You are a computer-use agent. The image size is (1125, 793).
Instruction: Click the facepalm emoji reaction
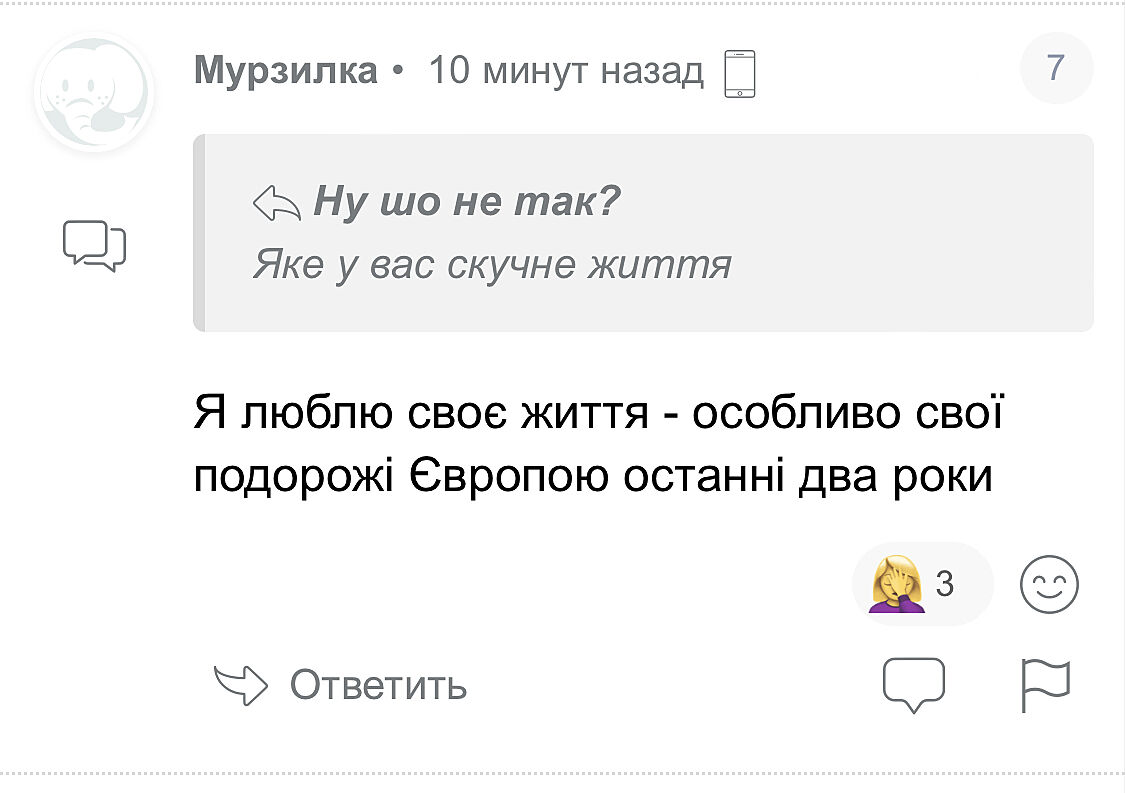[897, 584]
